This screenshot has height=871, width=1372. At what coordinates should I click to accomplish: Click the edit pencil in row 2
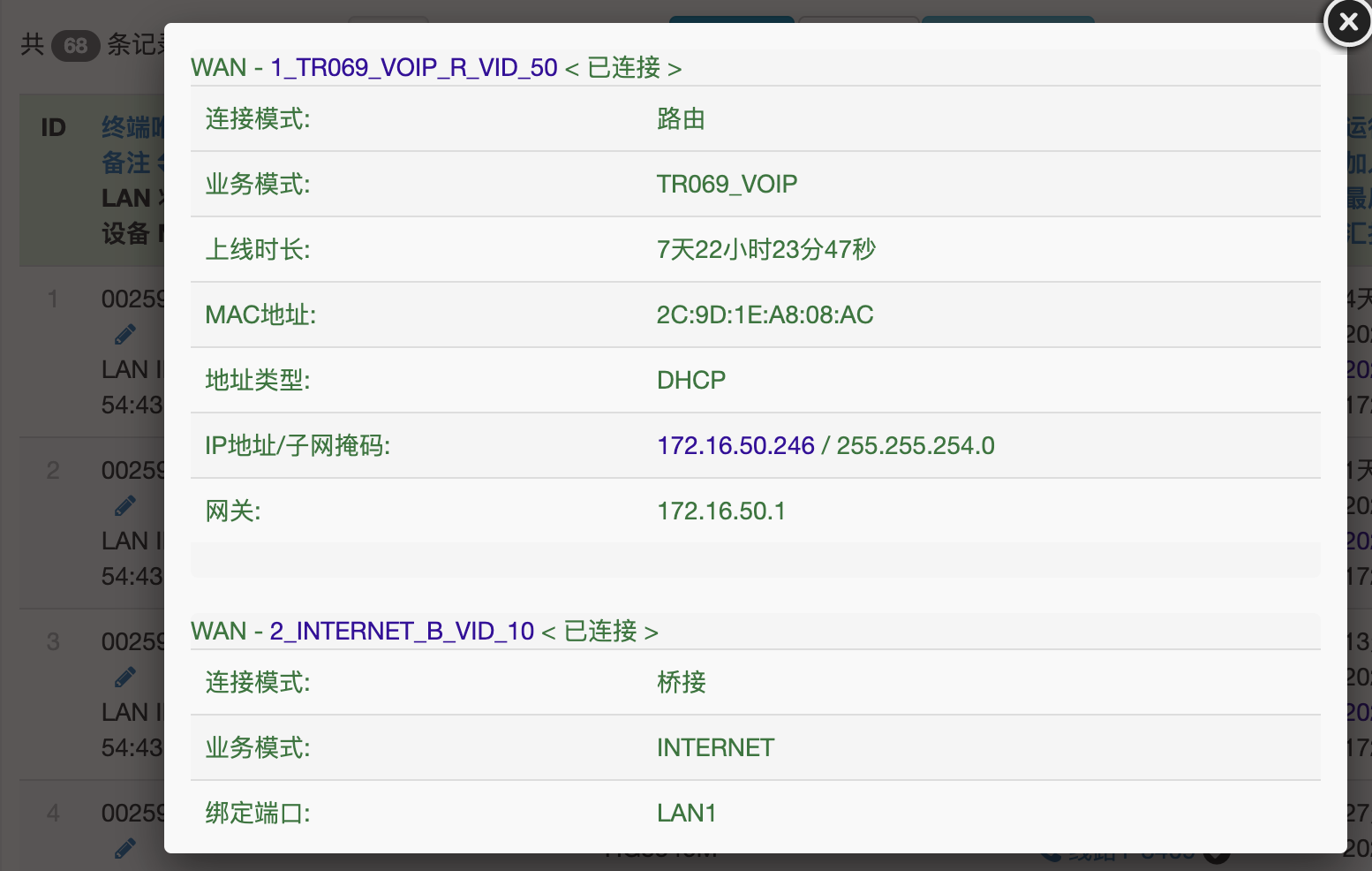125,506
